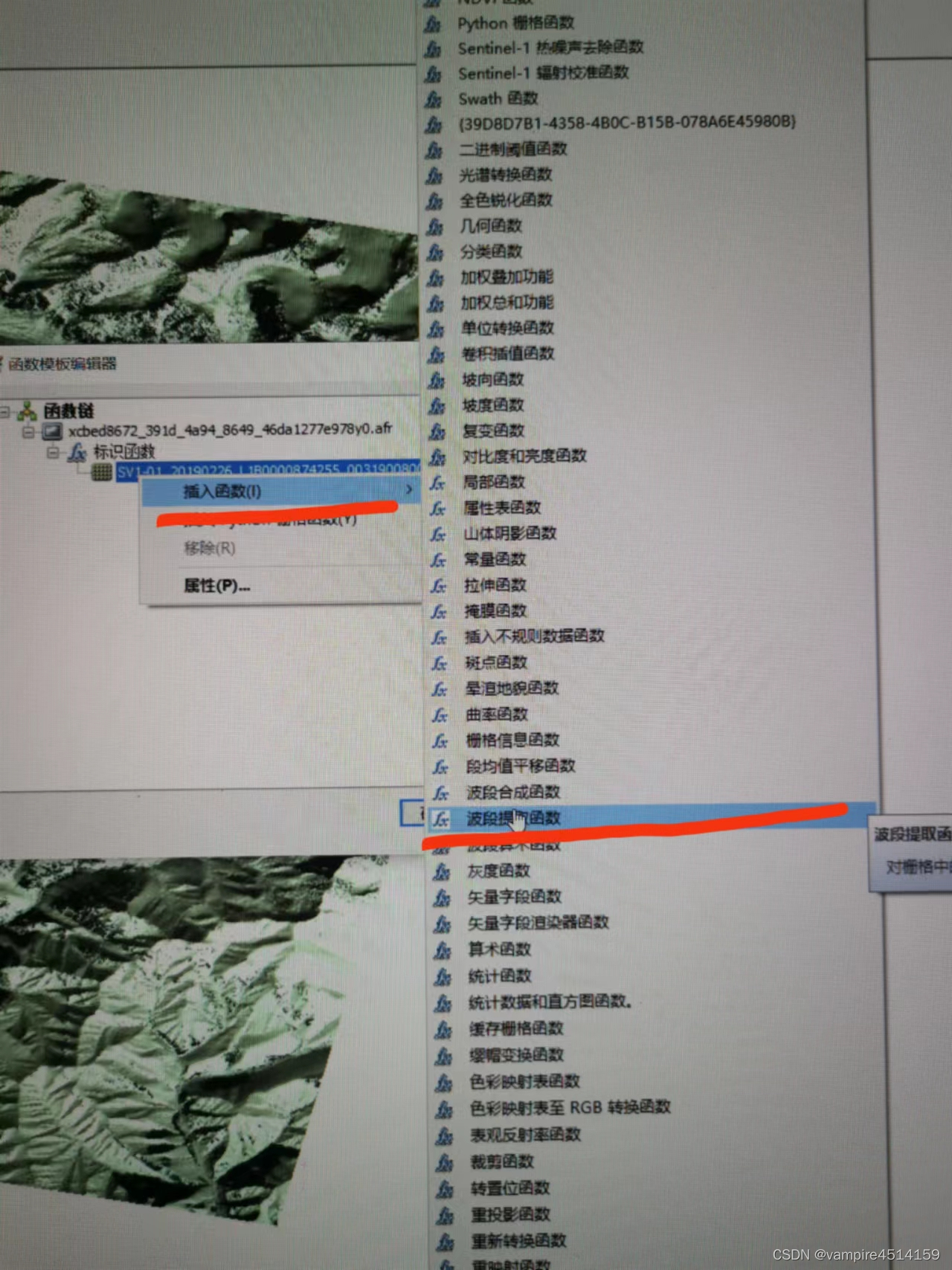Click fx icon beside 对比度和亮度函数

(x=437, y=457)
